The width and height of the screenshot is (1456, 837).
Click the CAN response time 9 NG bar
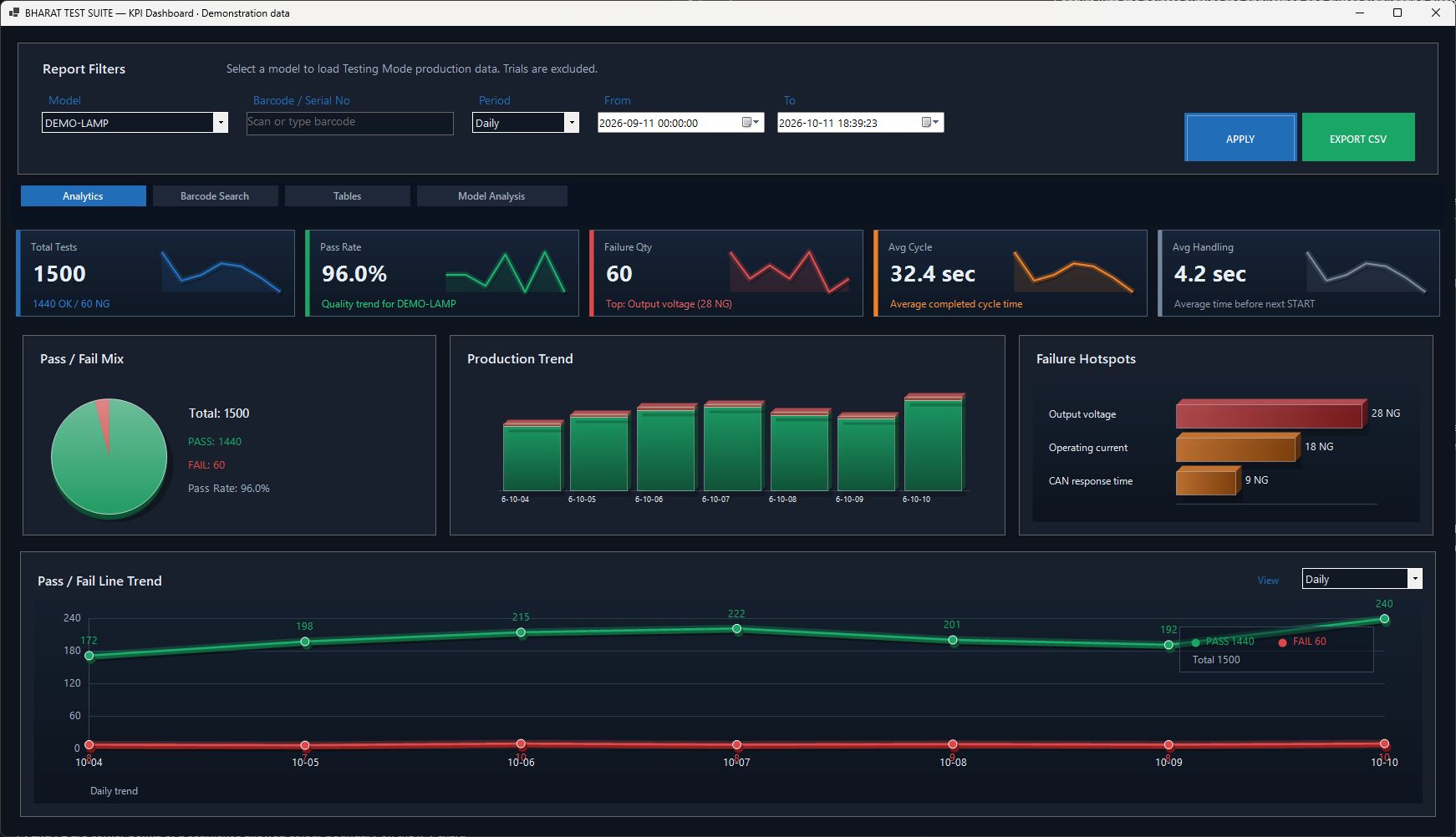[1207, 481]
